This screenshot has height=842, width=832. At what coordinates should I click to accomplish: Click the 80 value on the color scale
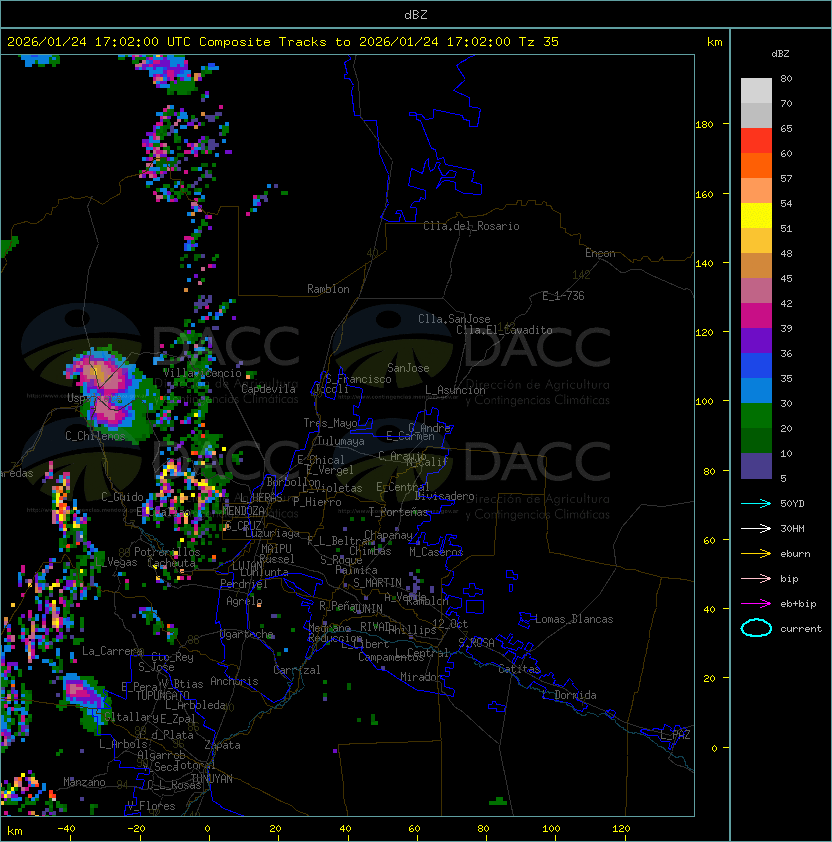[786, 78]
